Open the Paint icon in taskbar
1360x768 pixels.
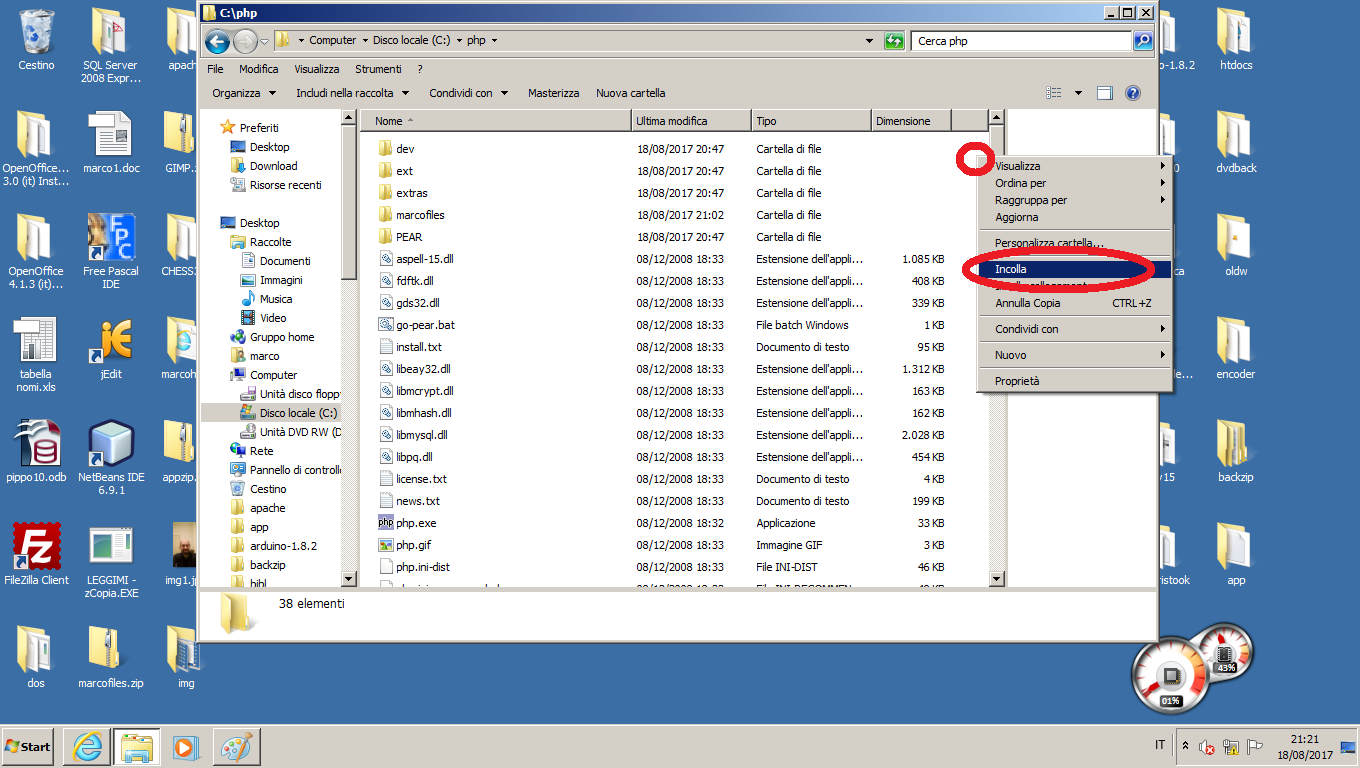point(236,746)
